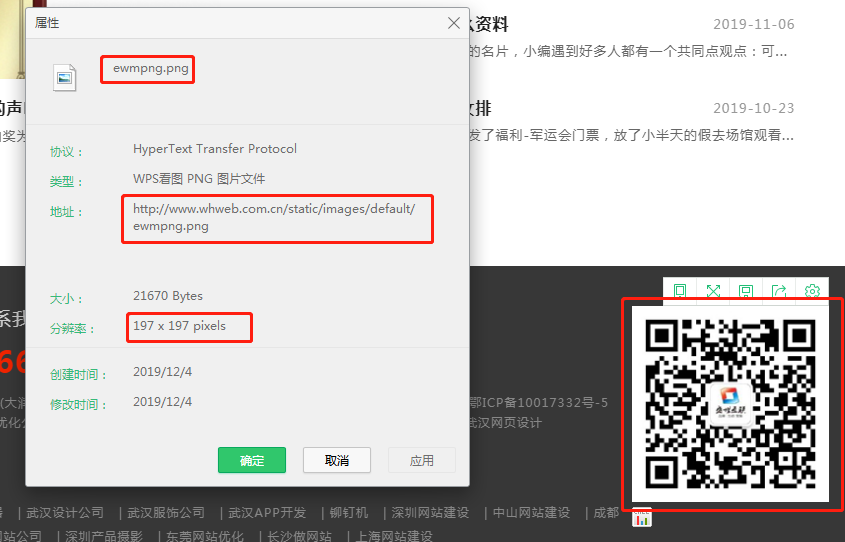Open the 中山网站建设 footer link
This screenshot has height=542, width=845.
click(x=531, y=513)
